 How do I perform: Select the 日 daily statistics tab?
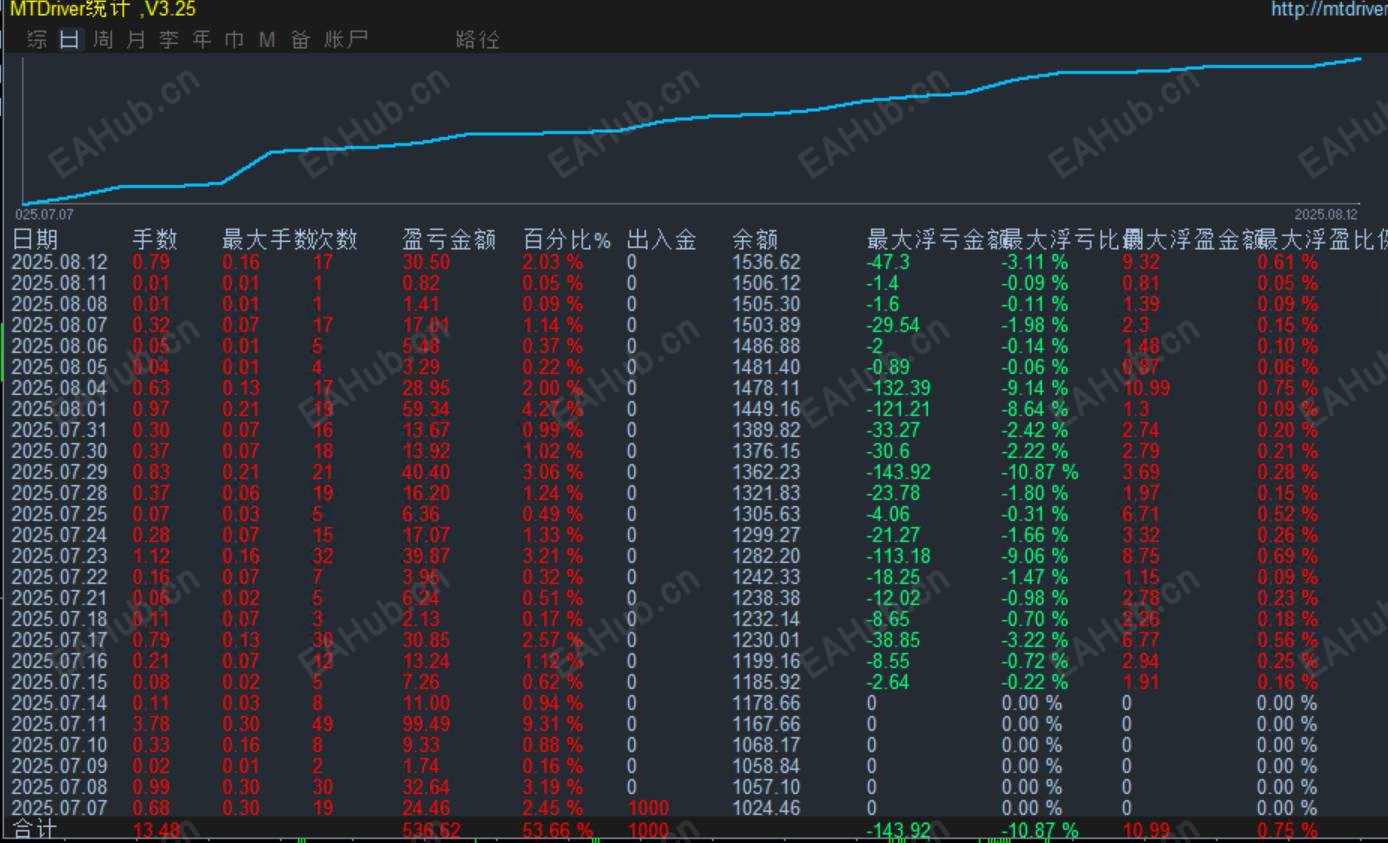coord(69,40)
